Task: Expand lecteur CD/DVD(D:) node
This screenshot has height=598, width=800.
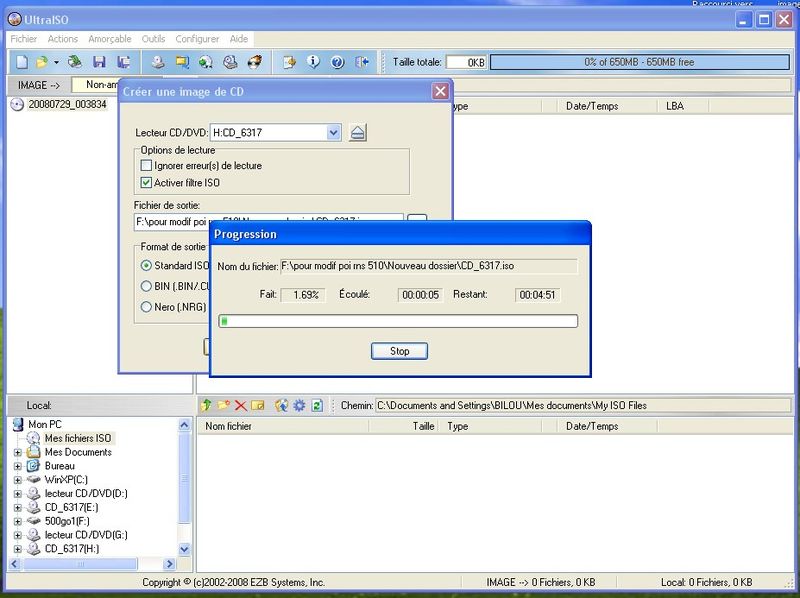Action: click(17, 494)
